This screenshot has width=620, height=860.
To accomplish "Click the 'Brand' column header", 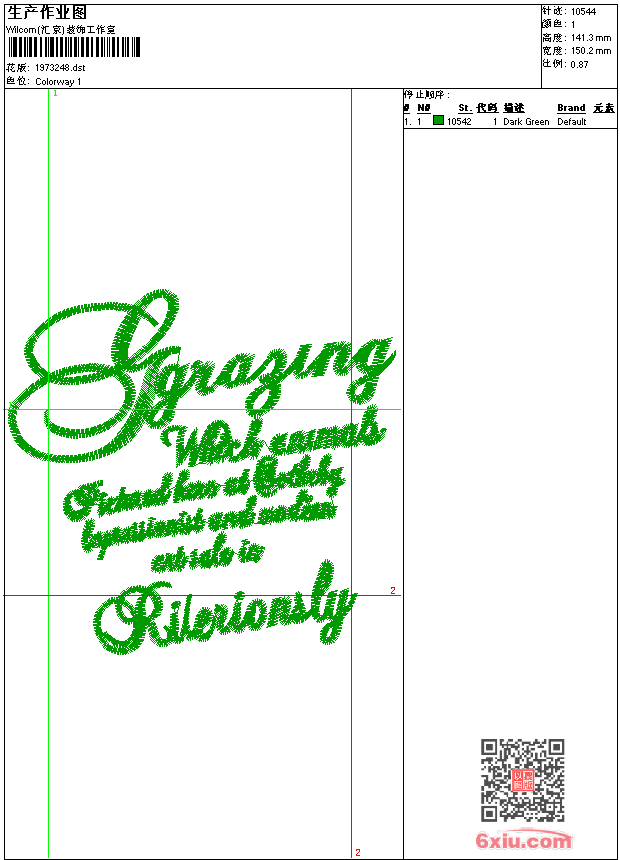I will click(571, 108).
